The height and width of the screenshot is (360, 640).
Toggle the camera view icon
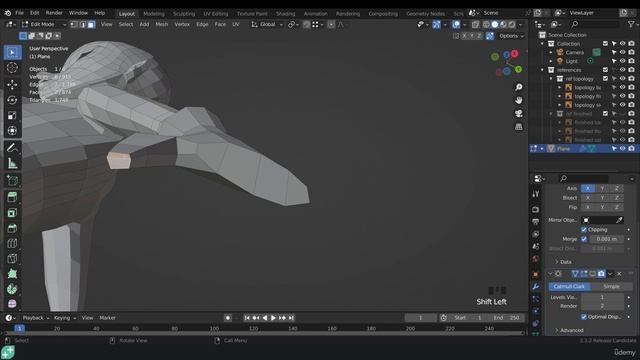518,113
